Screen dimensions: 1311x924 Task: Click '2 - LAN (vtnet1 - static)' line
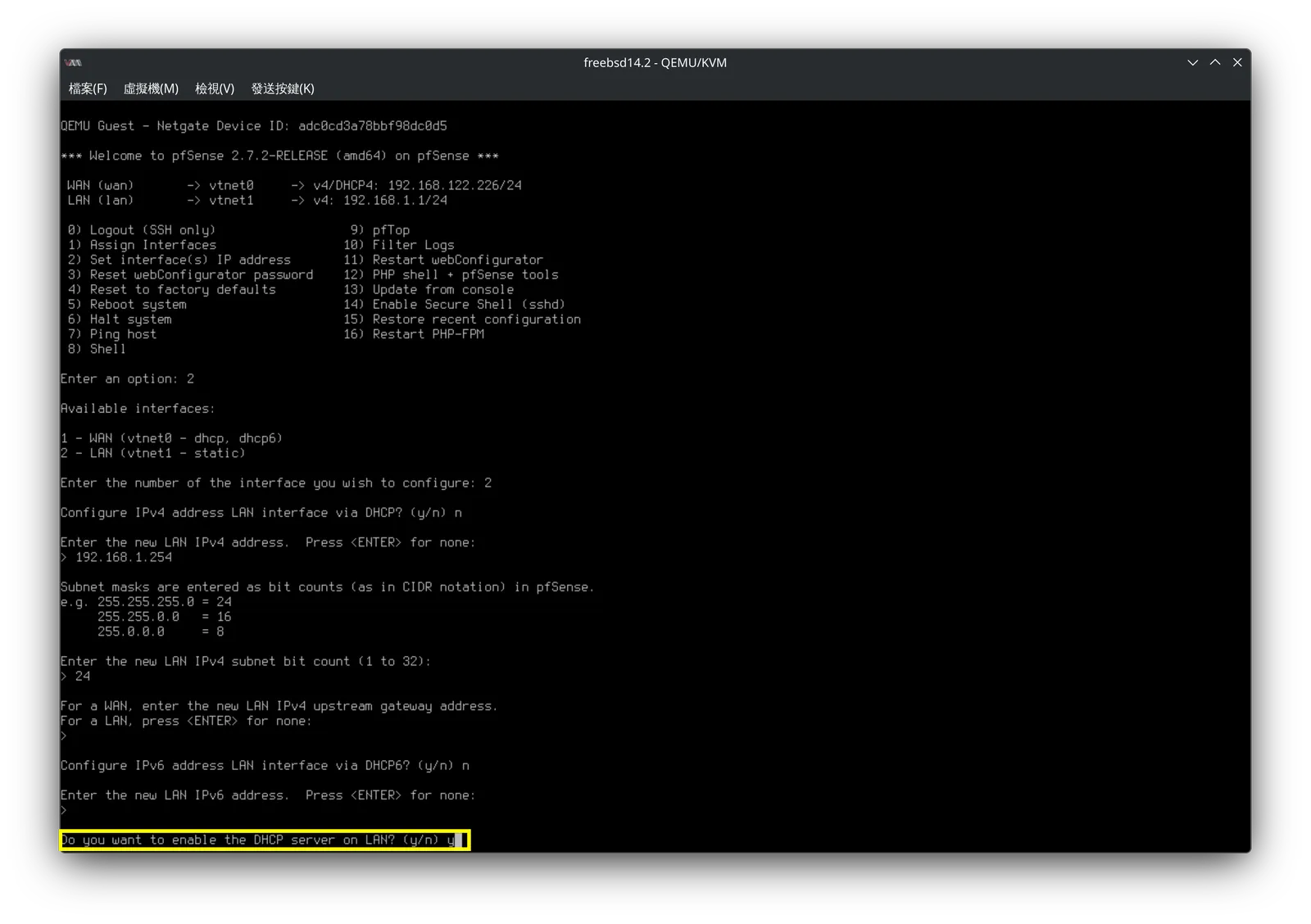coord(153,453)
